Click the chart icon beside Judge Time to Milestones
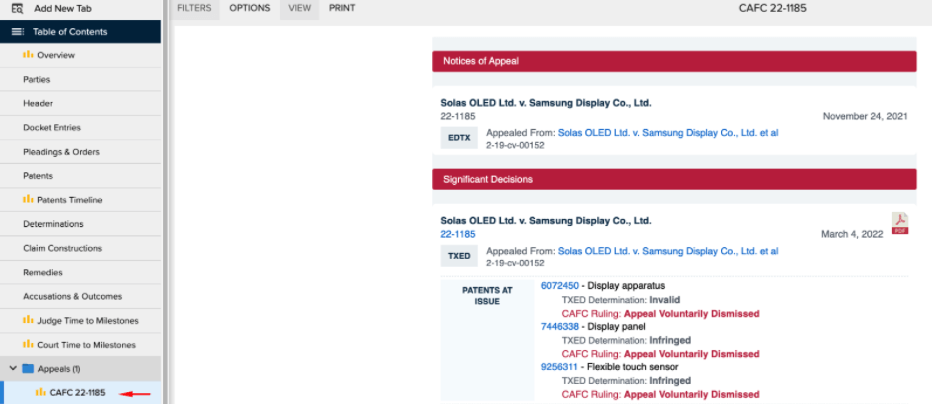The width and height of the screenshot is (932, 404). pos(28,320)
